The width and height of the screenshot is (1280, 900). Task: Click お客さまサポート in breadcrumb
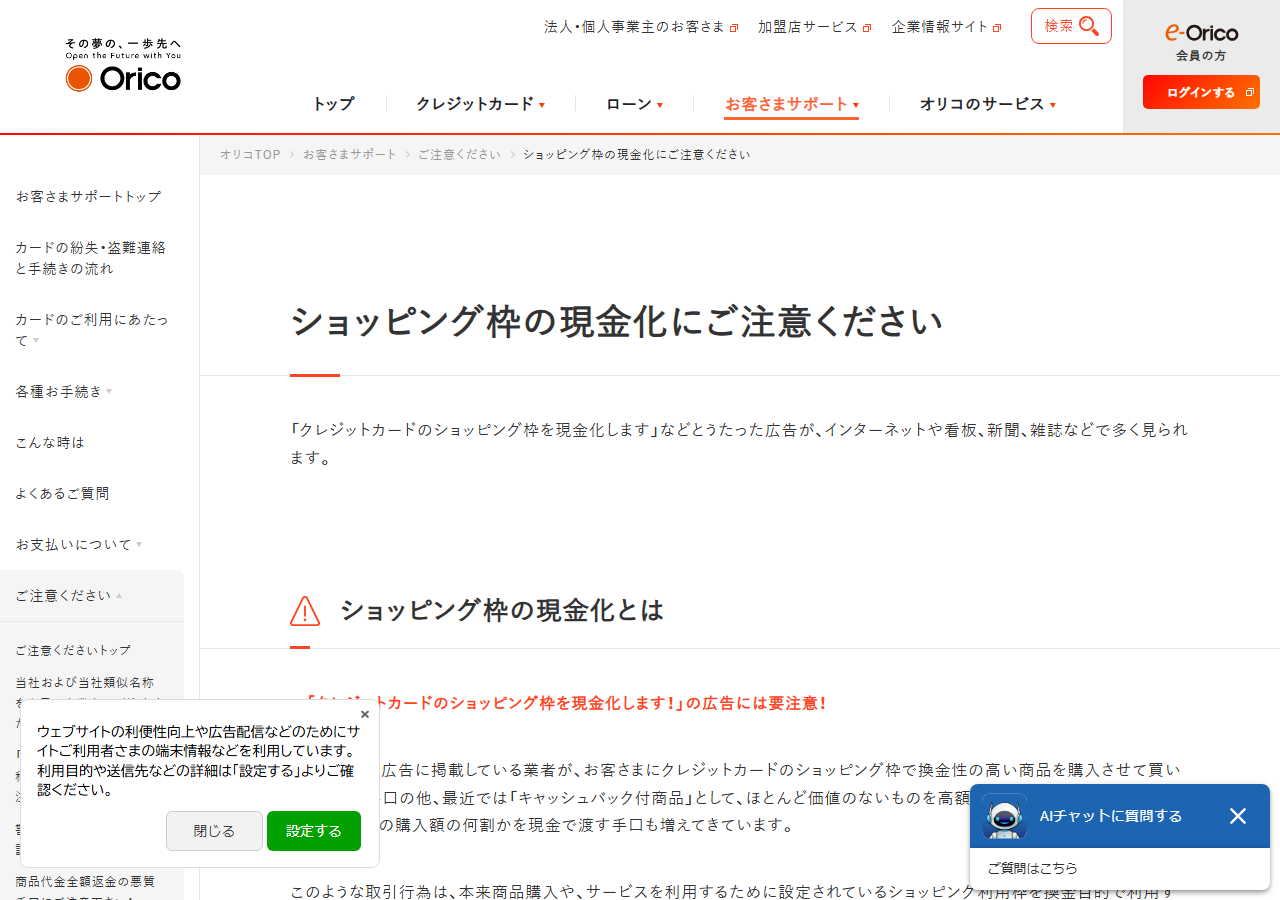tap(350, 155)
